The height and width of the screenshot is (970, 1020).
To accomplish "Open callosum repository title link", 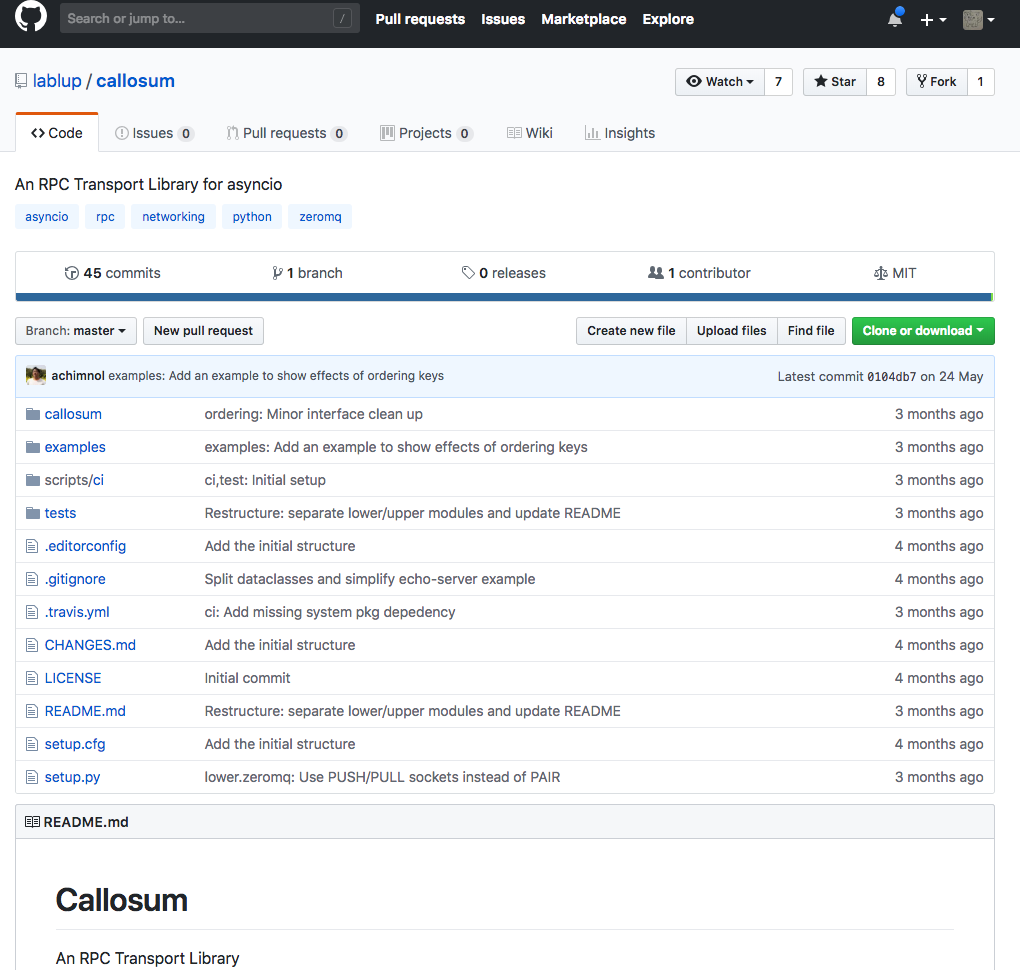I will (135, 81).
